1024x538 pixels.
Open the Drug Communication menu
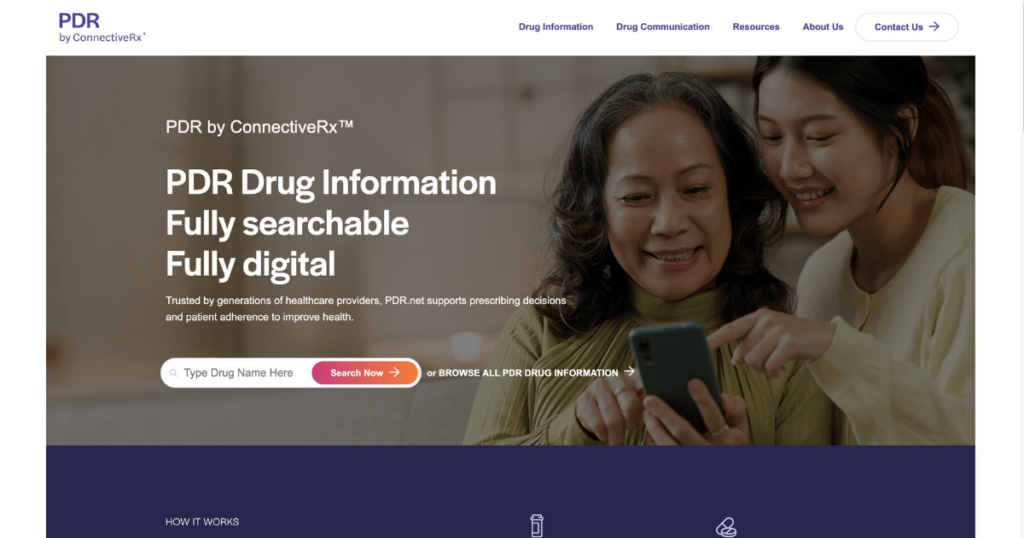pyautogui.click(x=663, y=27)
